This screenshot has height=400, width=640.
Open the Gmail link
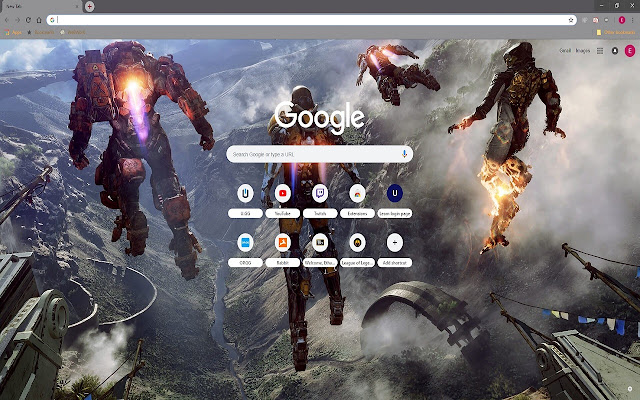(565, 51)
